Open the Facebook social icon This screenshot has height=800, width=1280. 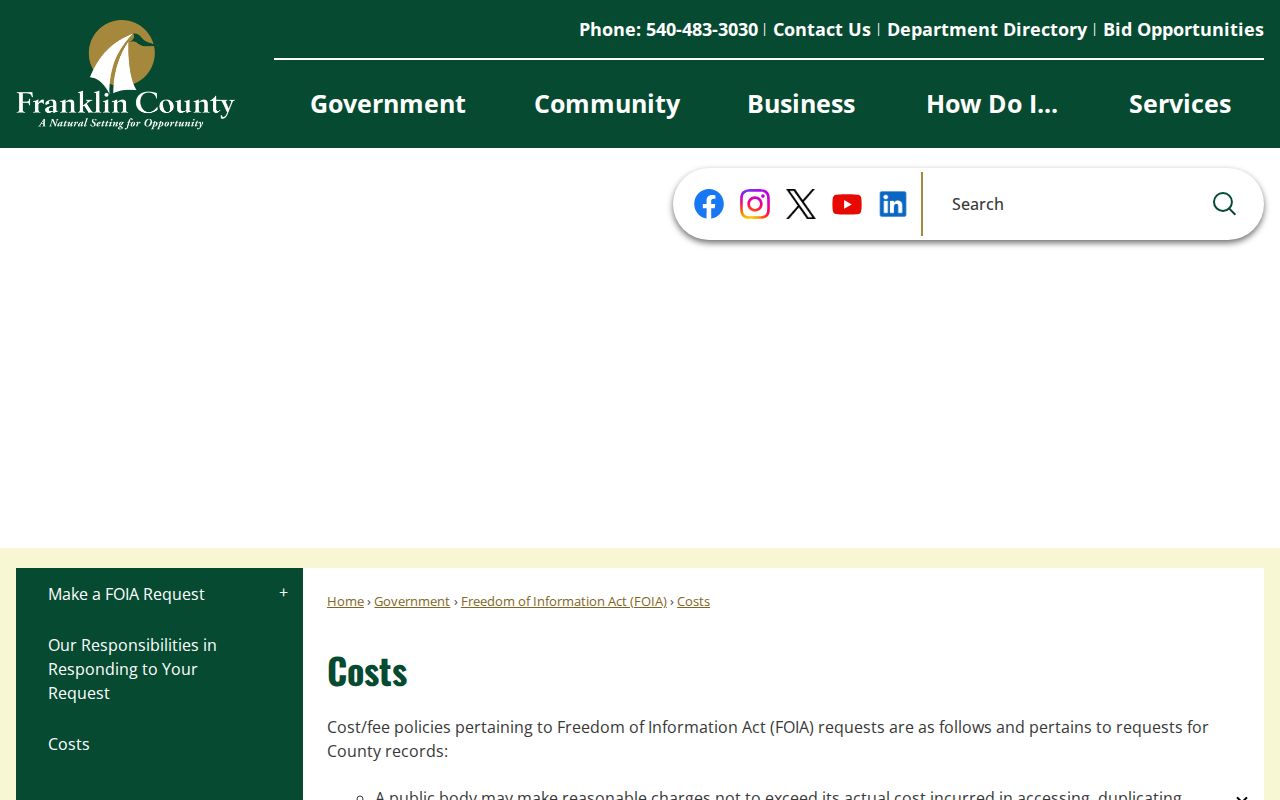click(x=709, y=204)
